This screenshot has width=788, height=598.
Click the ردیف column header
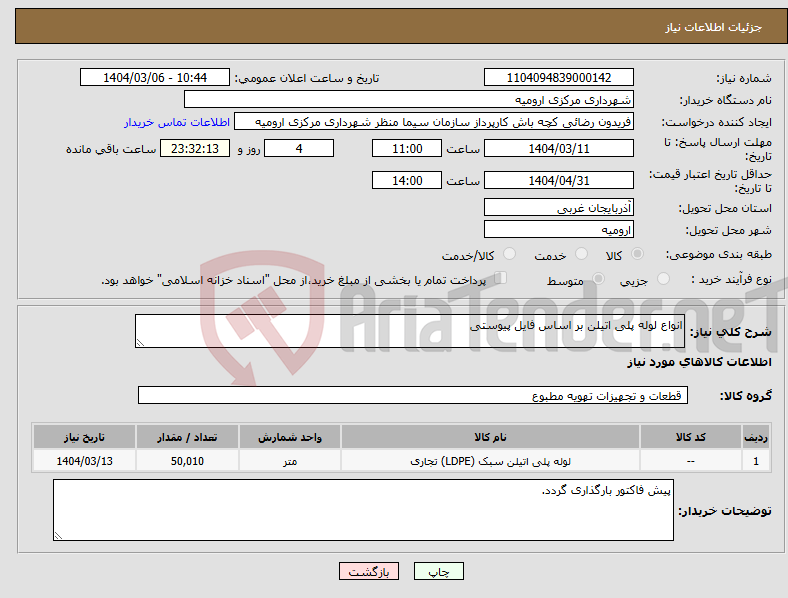click(756, 437)
